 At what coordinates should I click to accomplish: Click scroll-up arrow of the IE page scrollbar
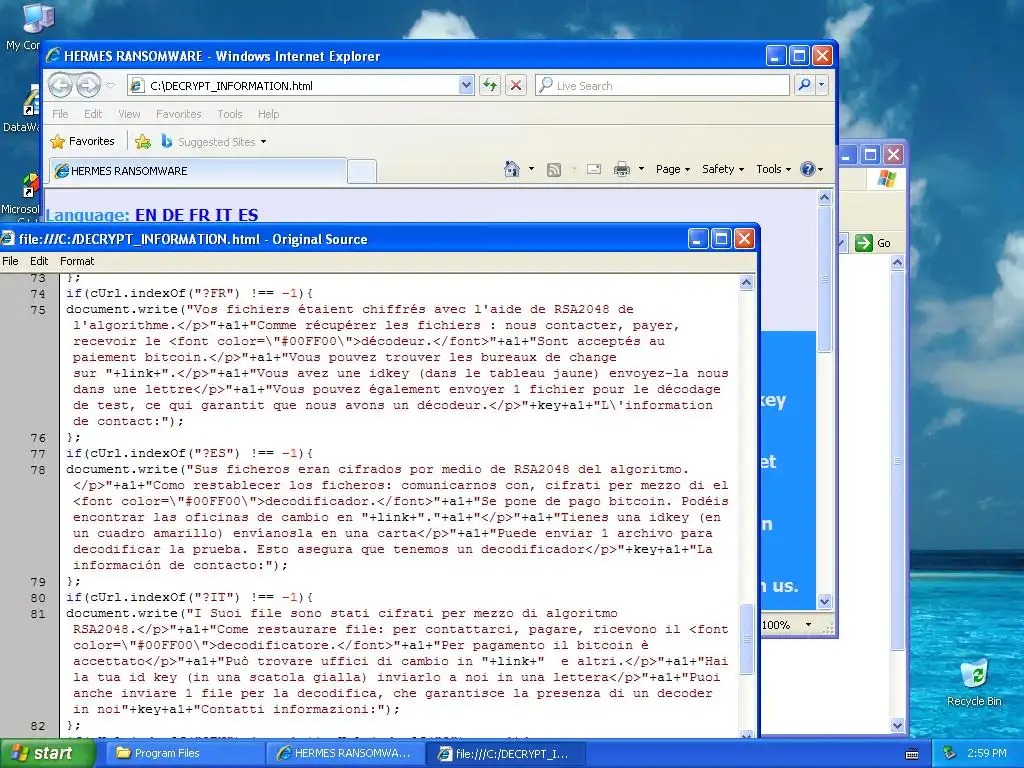tap(824, 197)
